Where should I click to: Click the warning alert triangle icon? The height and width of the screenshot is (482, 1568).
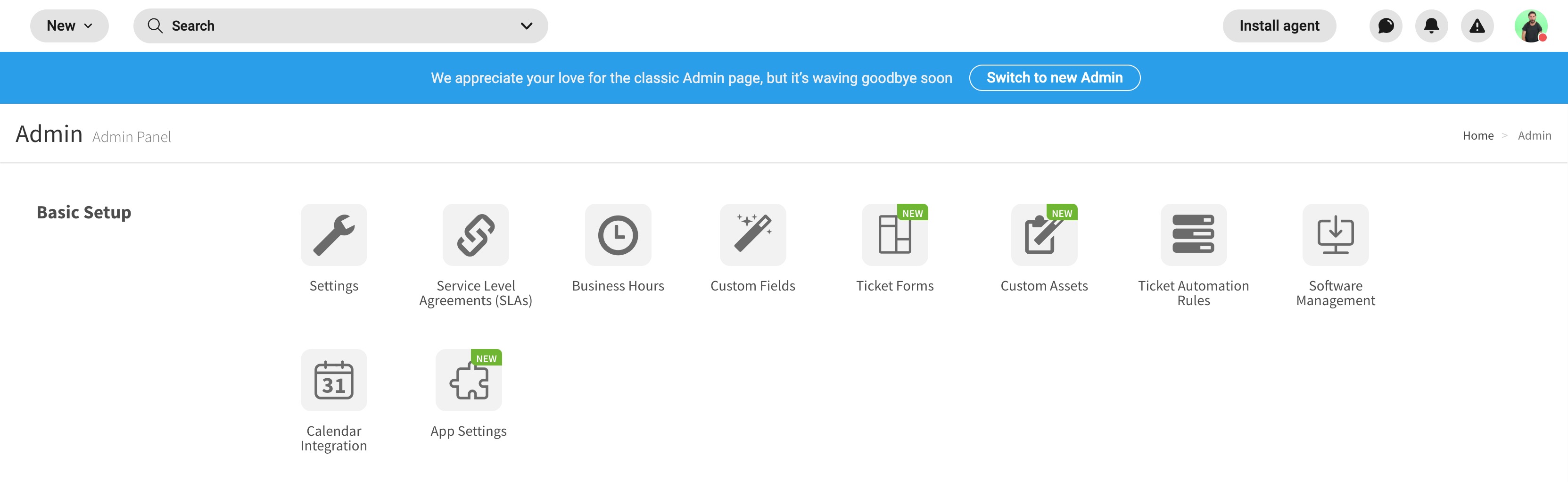(x=1477, y=25)
